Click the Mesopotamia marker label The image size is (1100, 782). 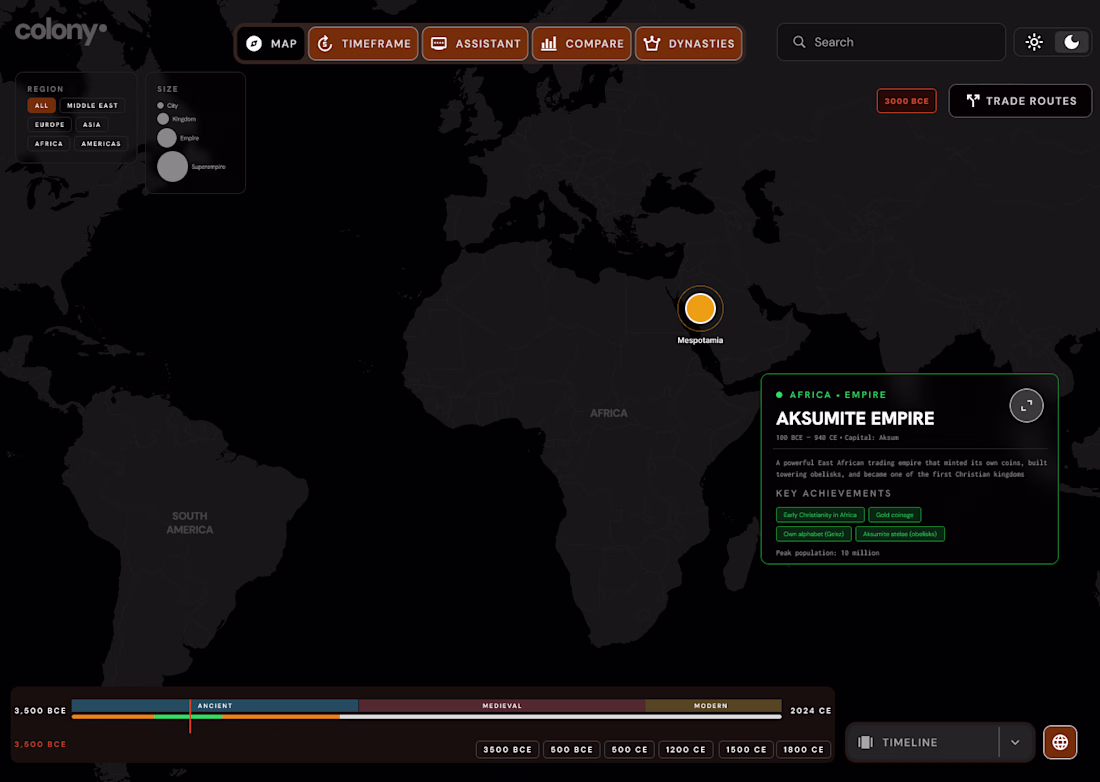click(x=700, y=340)
